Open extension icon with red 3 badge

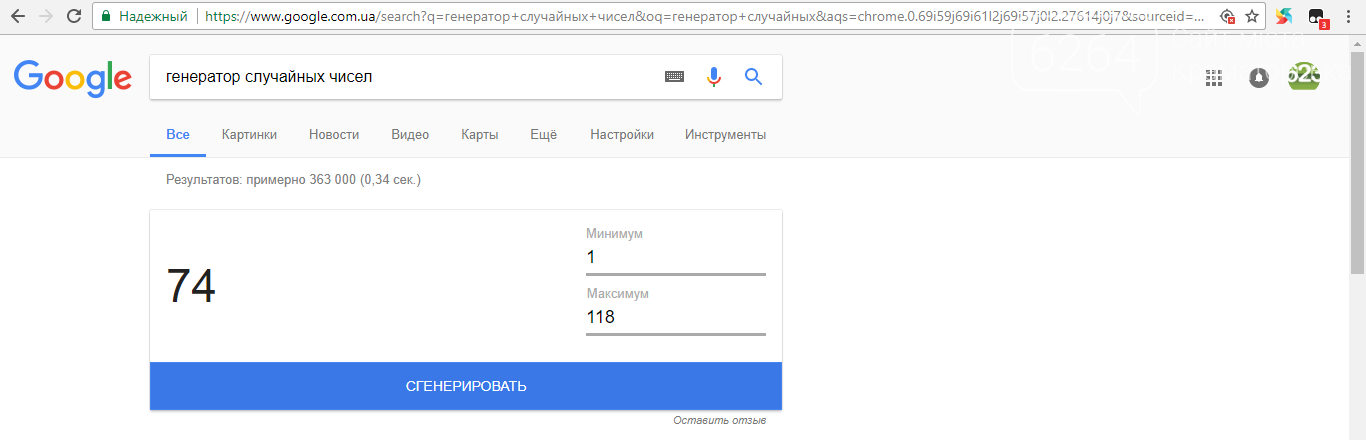coord(1318,17)
